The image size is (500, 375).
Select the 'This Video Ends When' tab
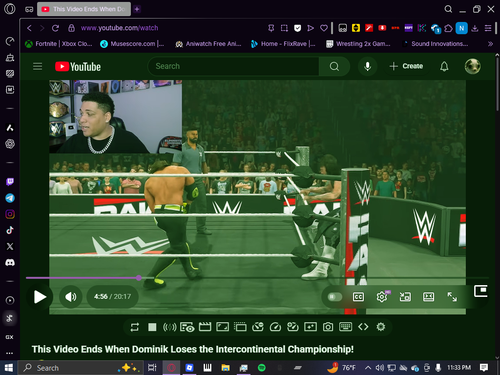click(x=84, y=9)
